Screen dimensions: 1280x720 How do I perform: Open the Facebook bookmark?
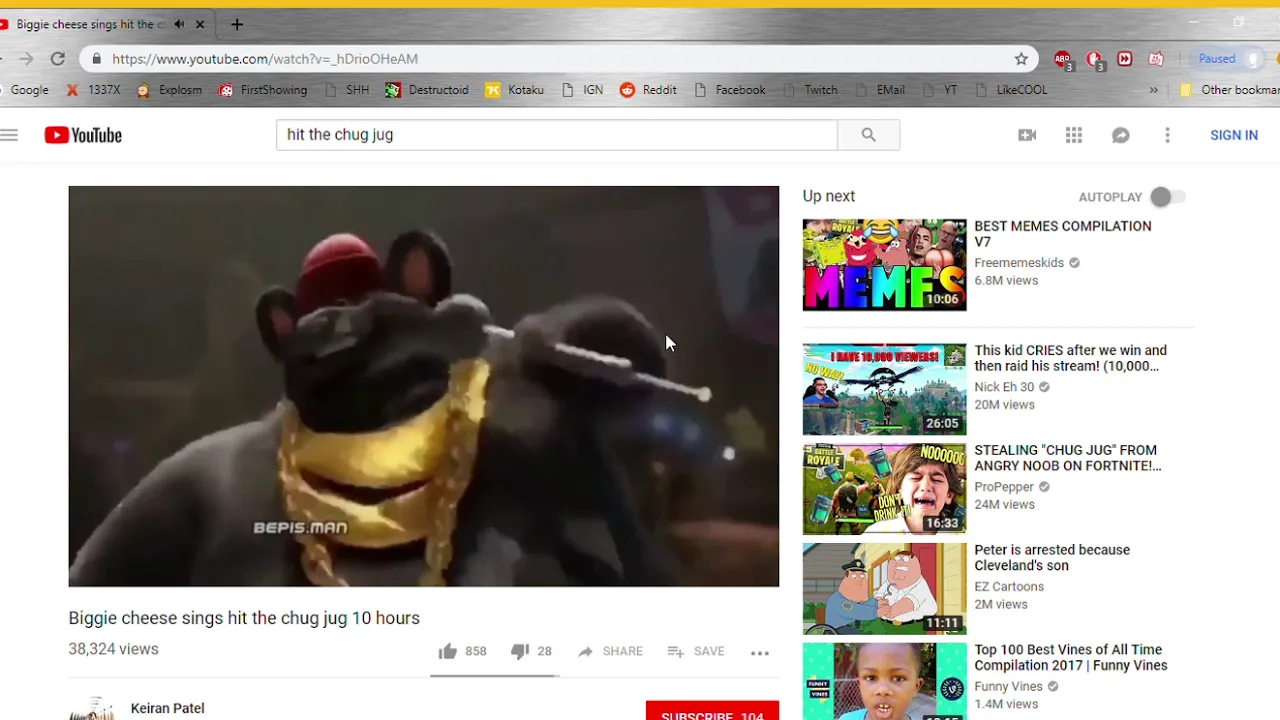click(x=729, y=90)
